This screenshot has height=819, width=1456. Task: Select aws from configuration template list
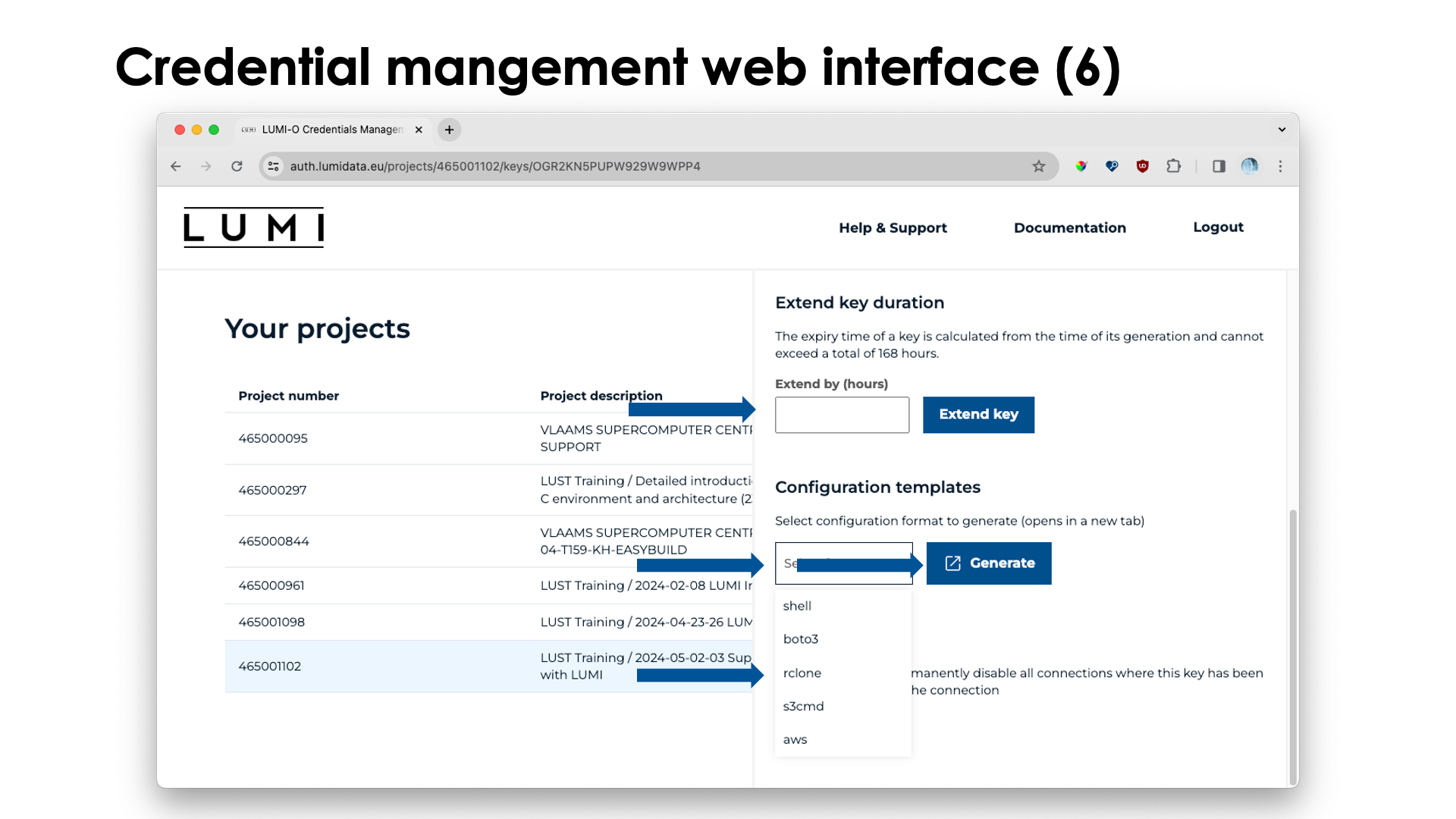point(795,739)
